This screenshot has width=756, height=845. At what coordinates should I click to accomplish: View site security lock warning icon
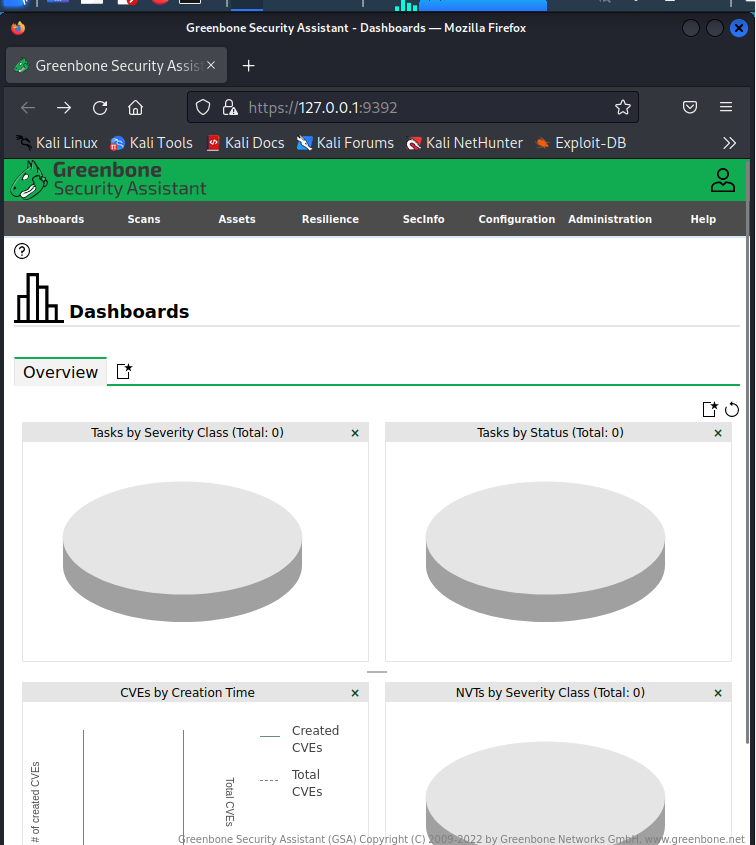(x=230, y=107)
